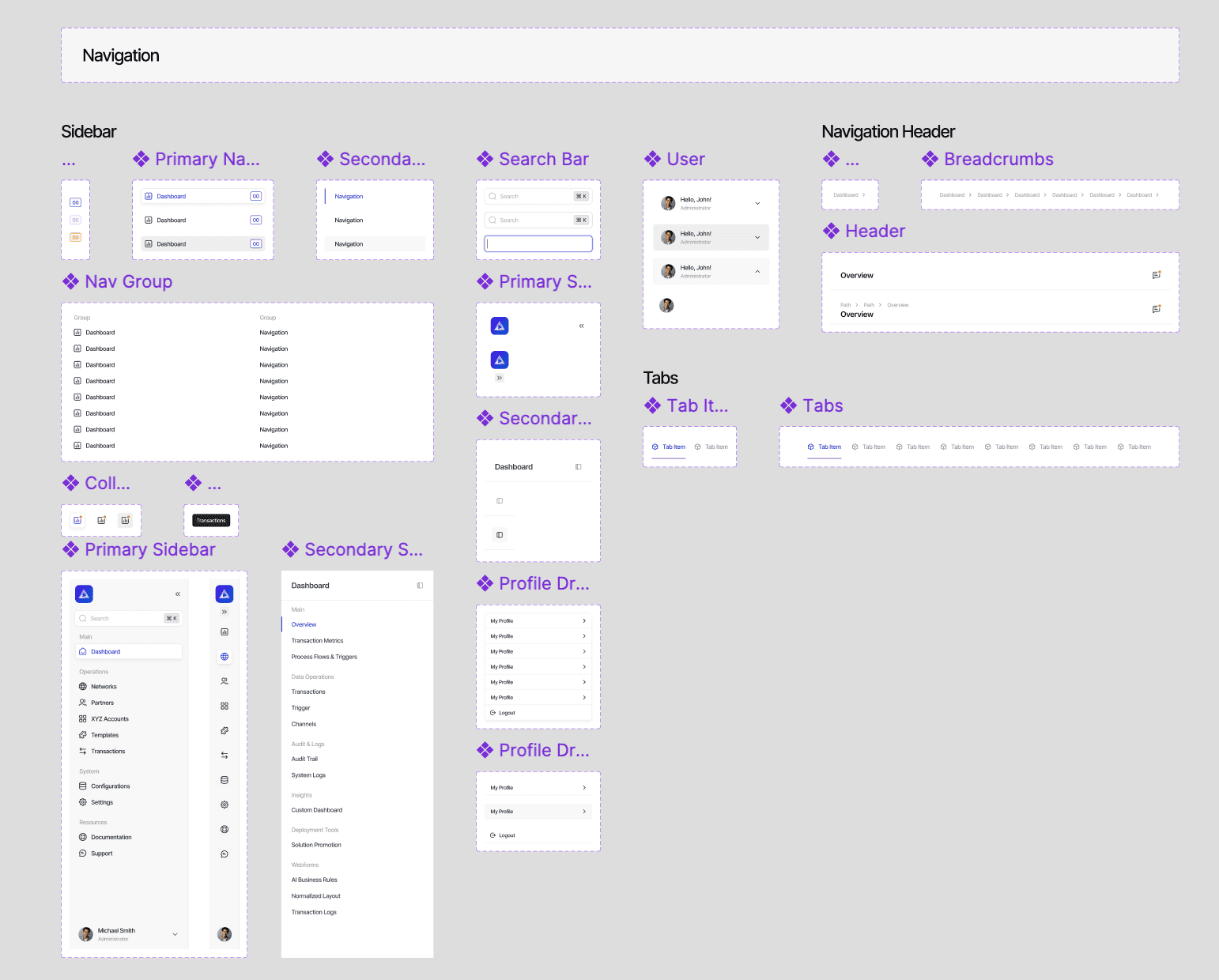This screenshot has width=1219, height=980.
Task: Click the Support icon in the sidebar
Action: point(84,853)
